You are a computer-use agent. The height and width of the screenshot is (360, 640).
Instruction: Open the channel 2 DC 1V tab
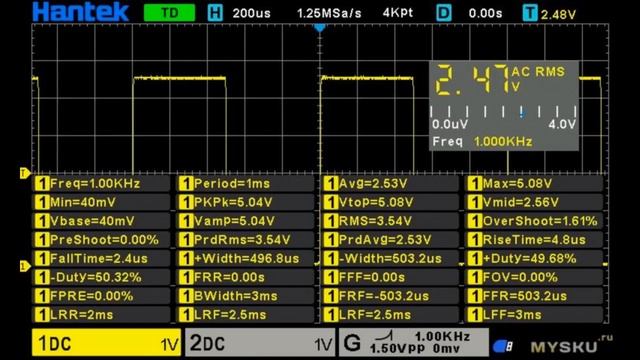click(260, 343)
